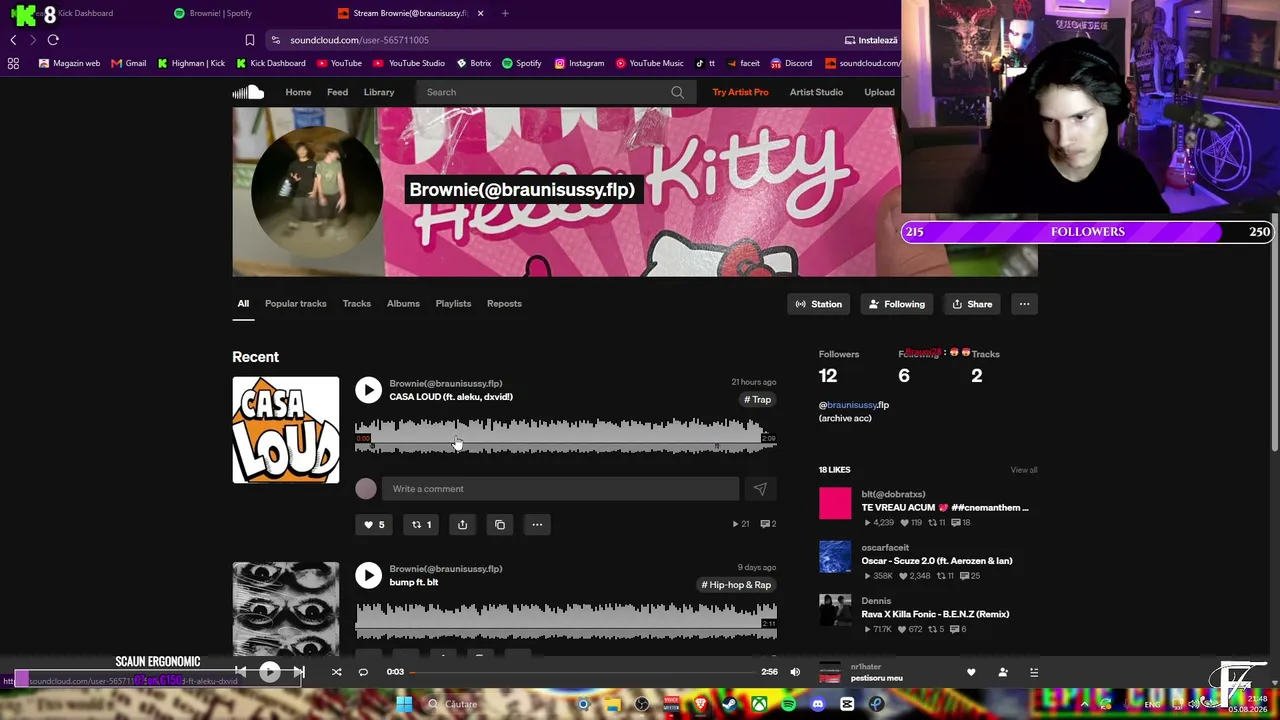
Task: Click the browser reload icon
Action: pos(53,40)
